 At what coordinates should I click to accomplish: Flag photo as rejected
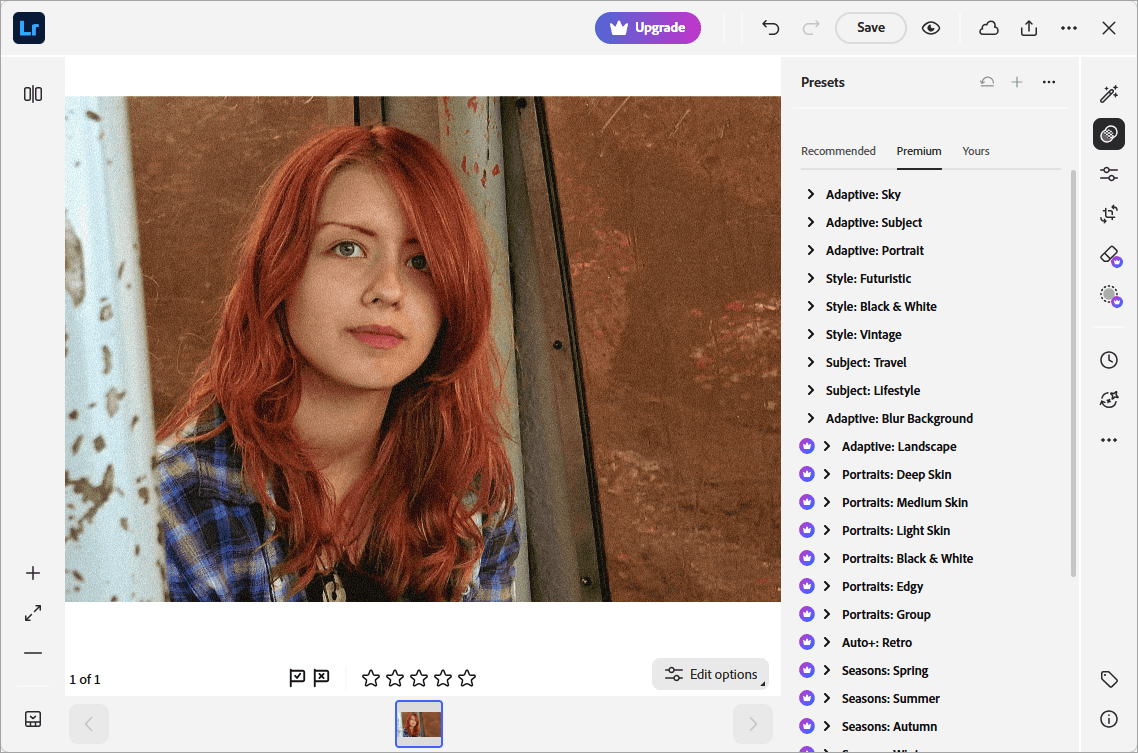[x=321, y=678]
